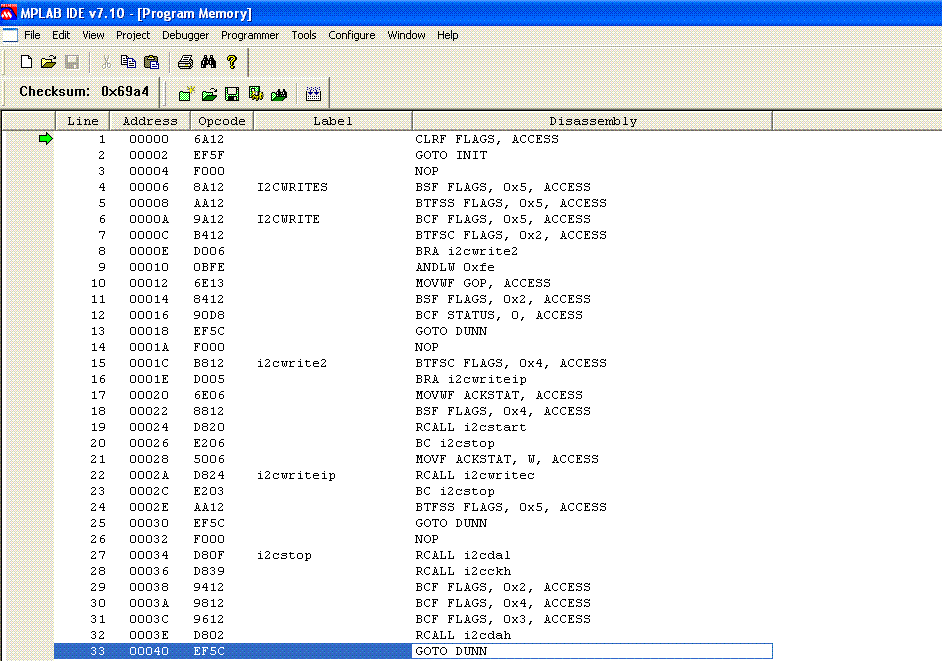
Task: Click the Open Project icon
Action: click(209, 94)
